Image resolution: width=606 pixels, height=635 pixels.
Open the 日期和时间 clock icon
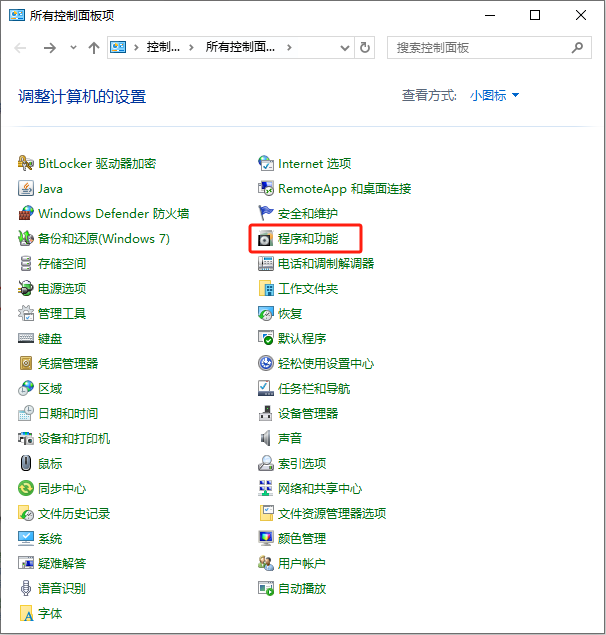click(x=26, y=413)
